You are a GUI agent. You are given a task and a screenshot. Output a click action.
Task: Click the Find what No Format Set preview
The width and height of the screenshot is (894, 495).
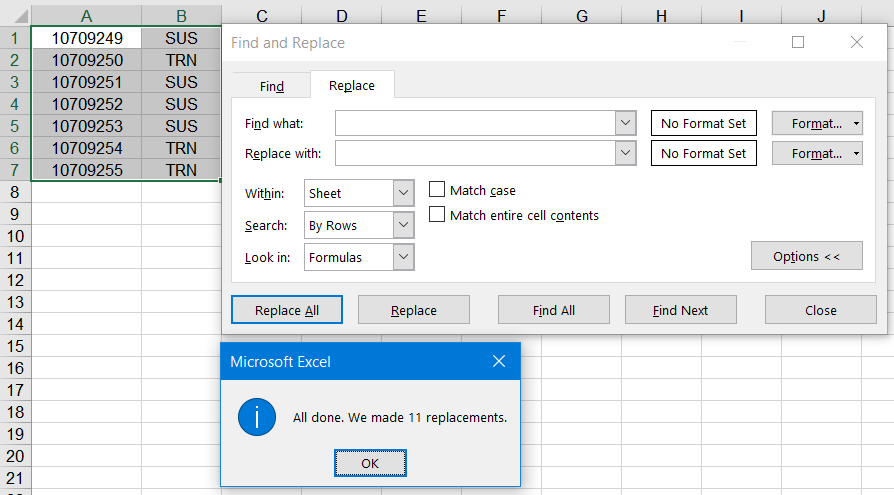pos(704,123)
